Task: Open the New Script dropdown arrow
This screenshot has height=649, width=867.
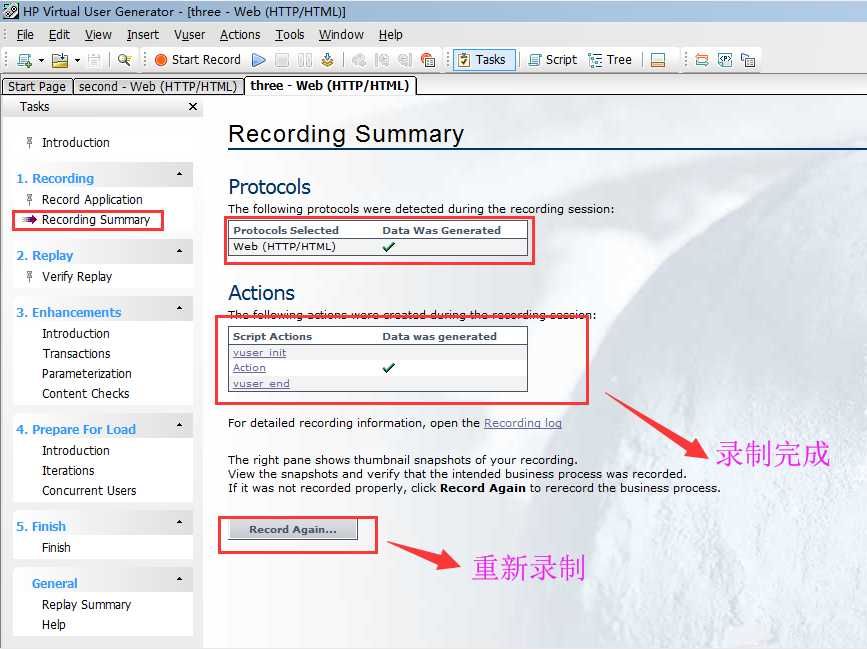Action: click(41, 60)
